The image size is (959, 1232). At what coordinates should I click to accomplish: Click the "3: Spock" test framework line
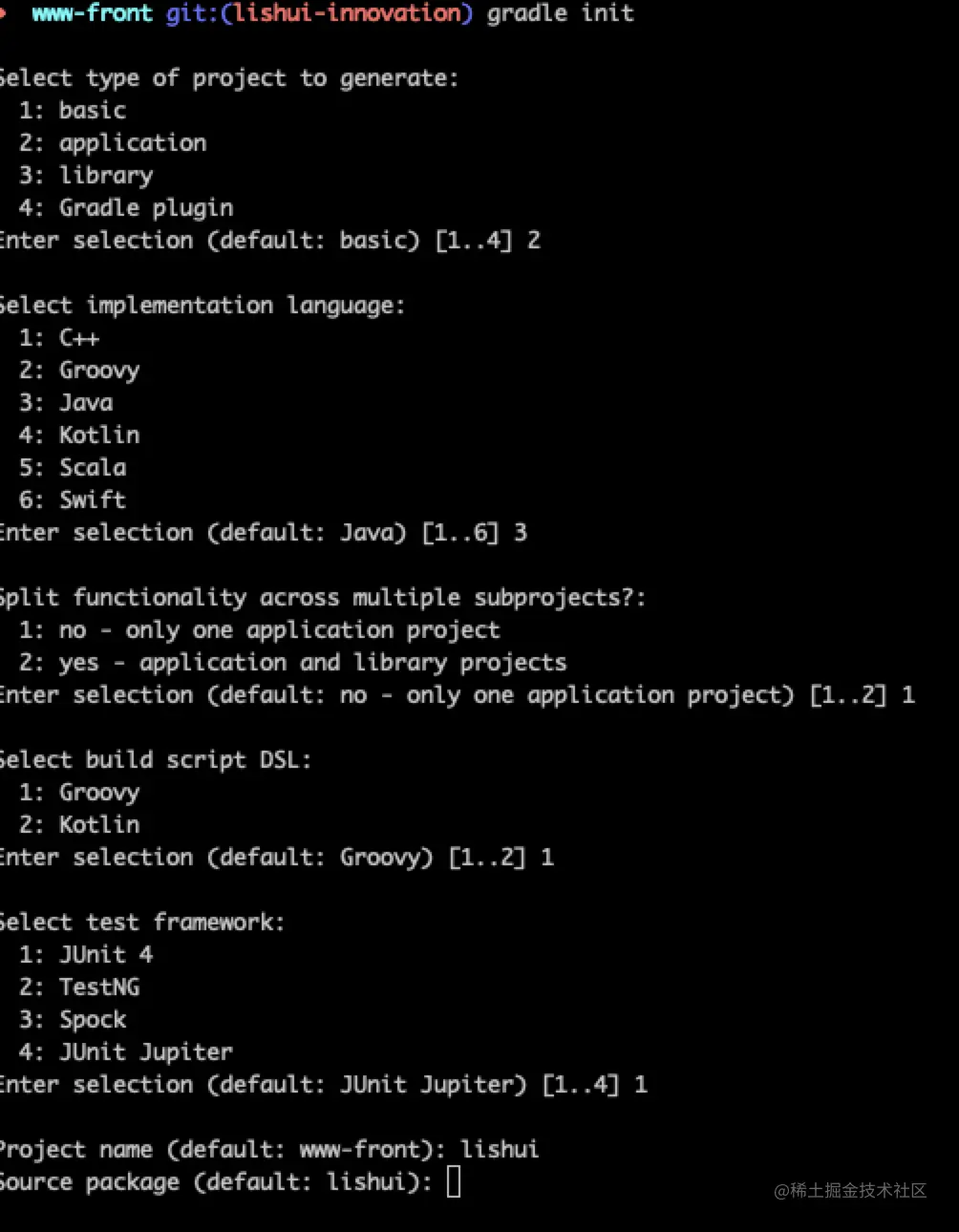click(73, 1020)
